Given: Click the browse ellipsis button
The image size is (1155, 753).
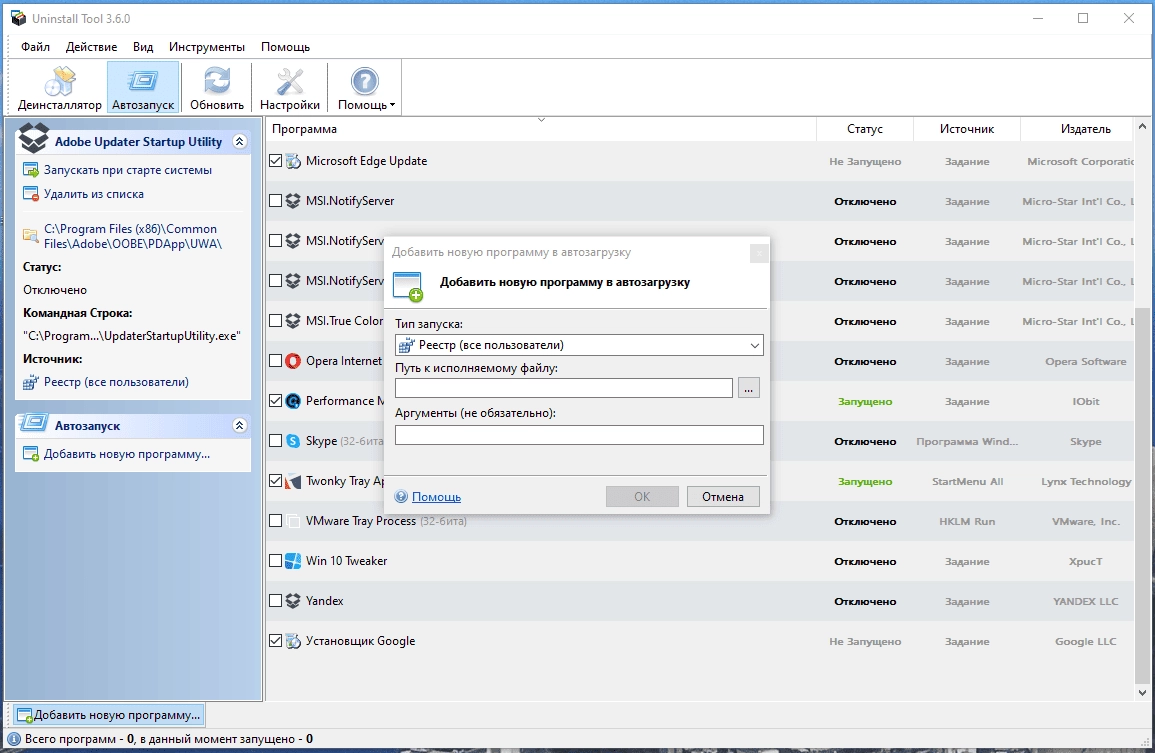Looking at the screenshot, I should pyautogui.click(x=748, y=388).
